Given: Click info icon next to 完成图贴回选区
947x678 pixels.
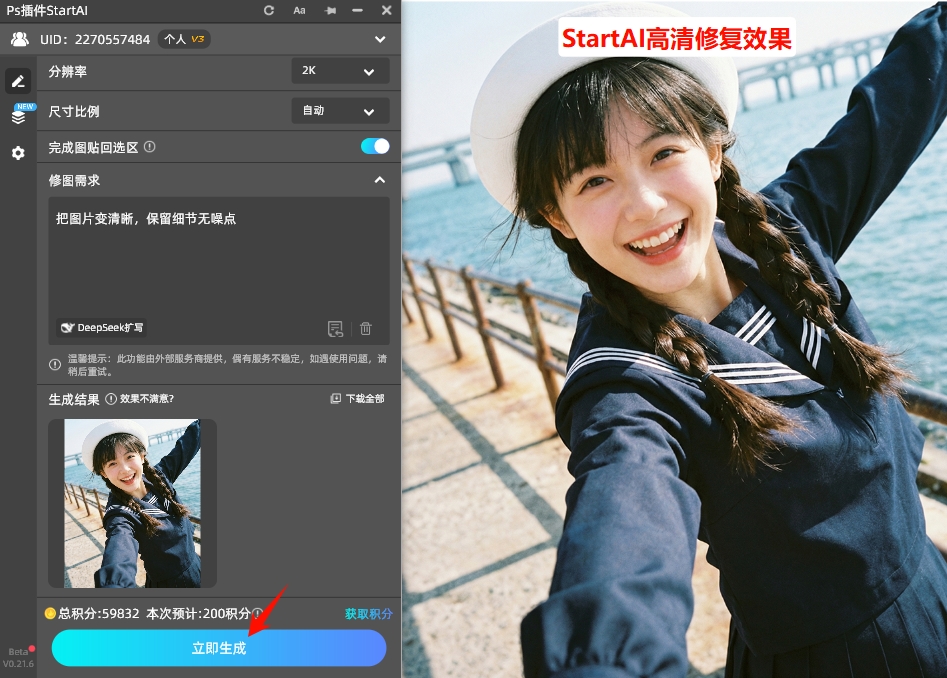Looking at the screenshot, I should click(150, 147).
